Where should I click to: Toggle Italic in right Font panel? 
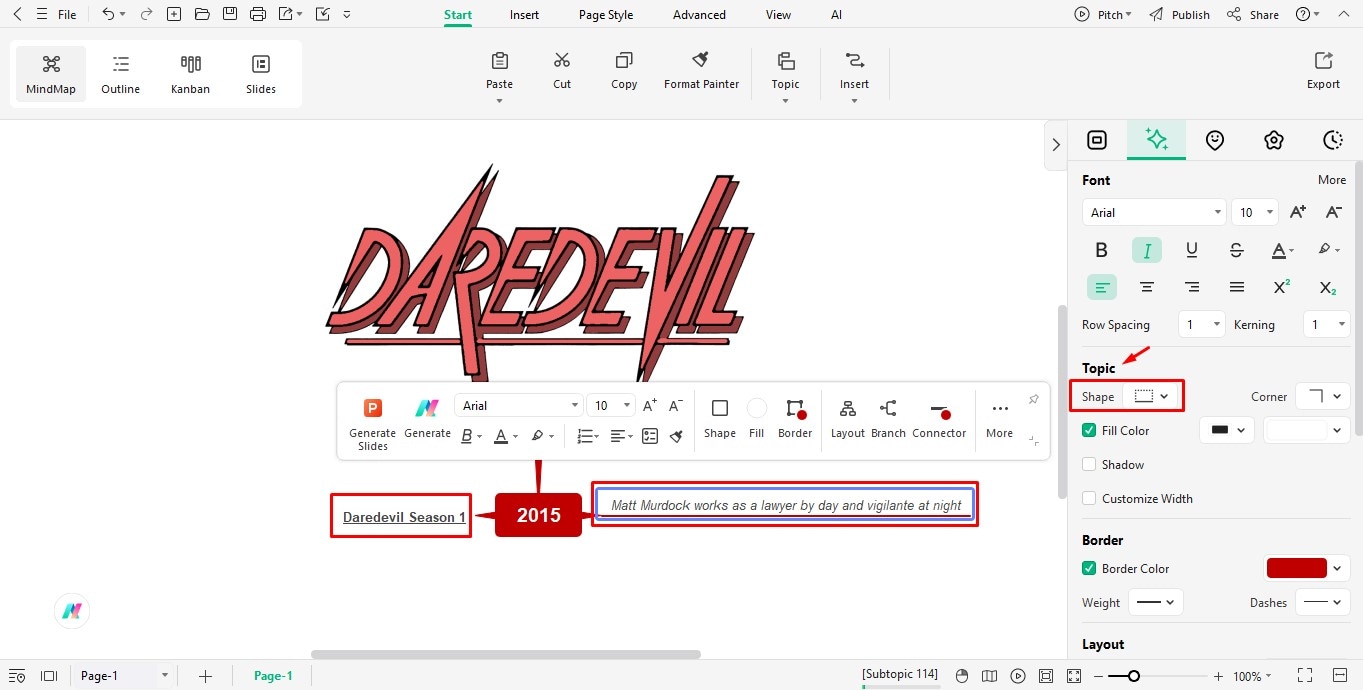[x=1147, y=250]
